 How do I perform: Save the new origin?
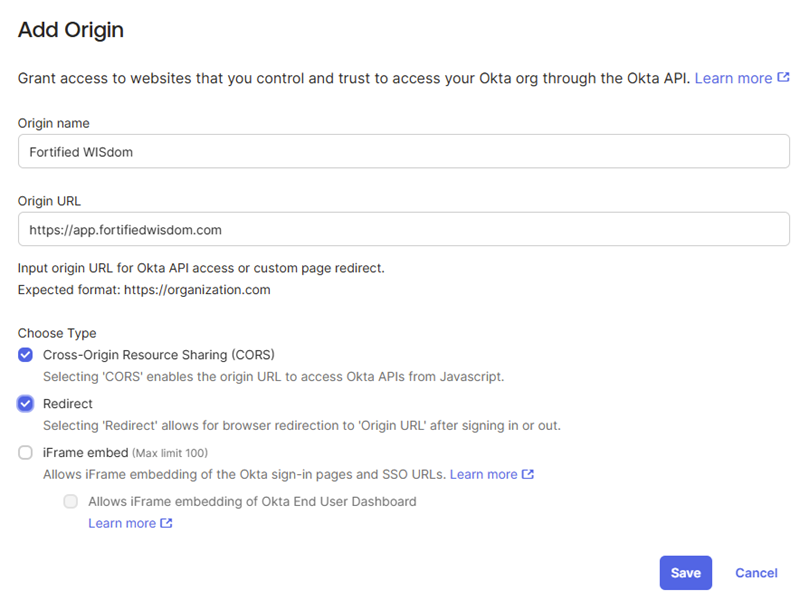[686, 572]
